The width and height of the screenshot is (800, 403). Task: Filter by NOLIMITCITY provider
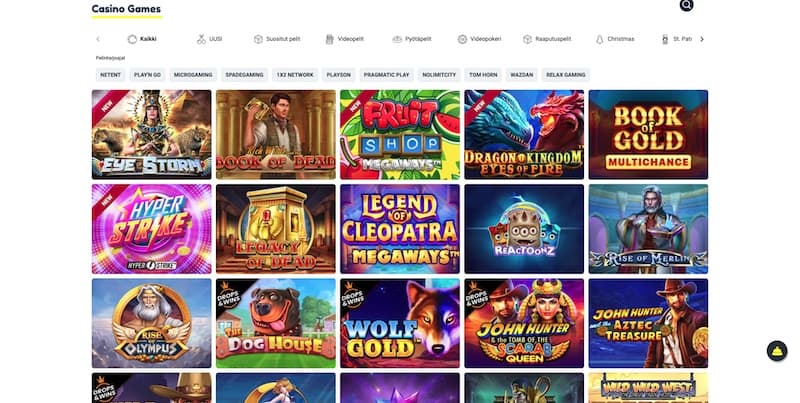pos(439,74)
